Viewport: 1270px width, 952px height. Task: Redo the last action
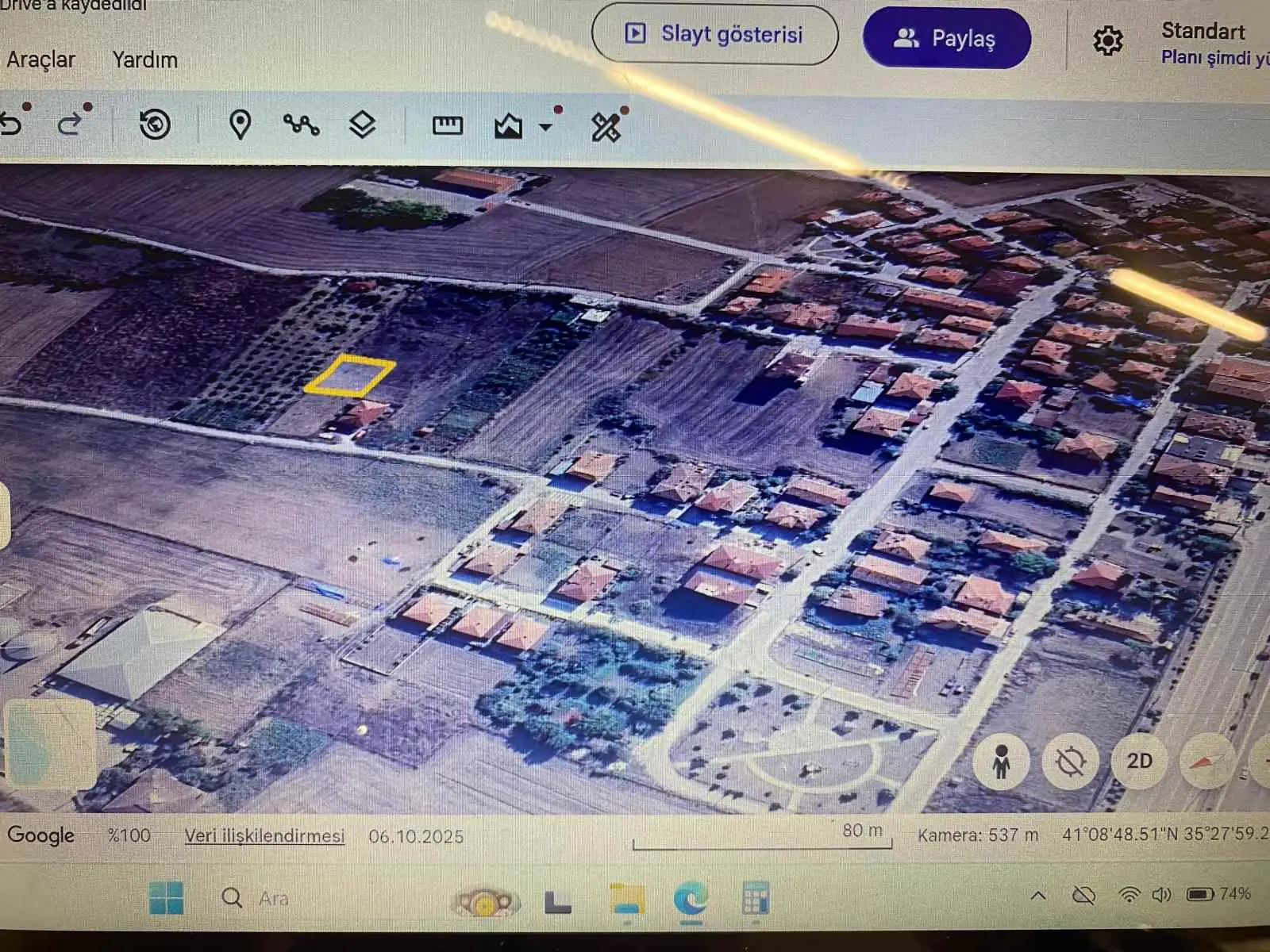click(70, 124)
